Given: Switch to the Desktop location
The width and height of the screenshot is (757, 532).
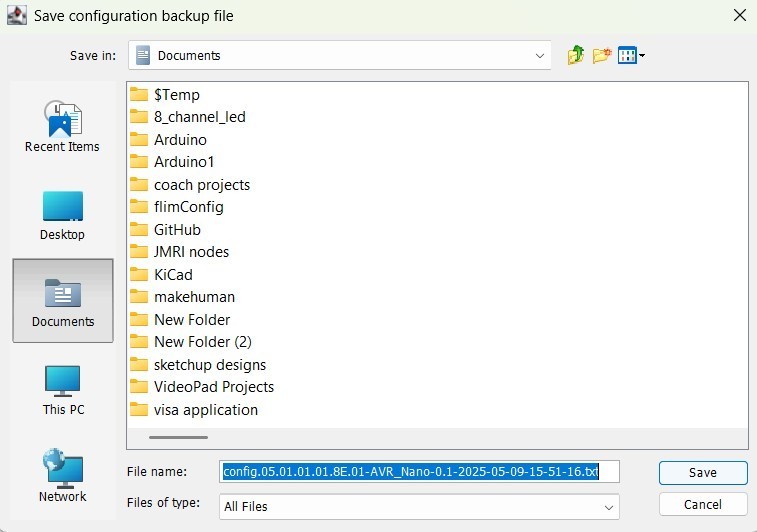Looking at the screenshot, I should (x=62, y=216).
